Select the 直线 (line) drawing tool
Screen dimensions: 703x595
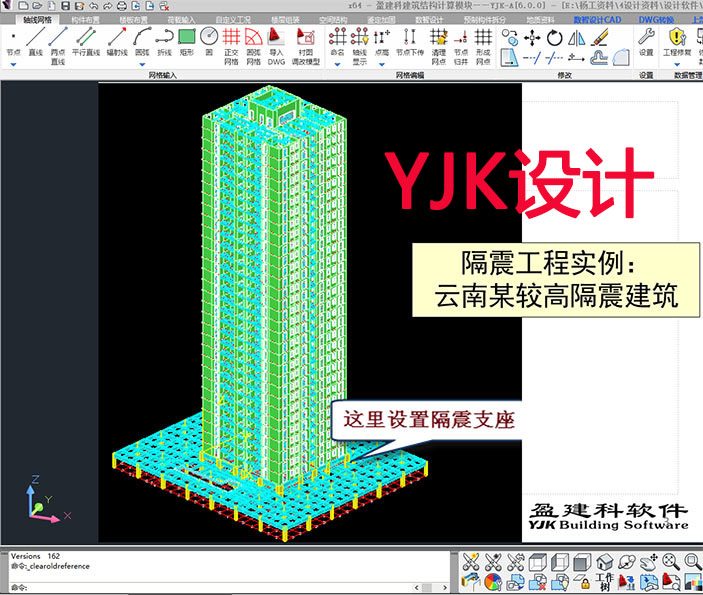pos(35,43)
